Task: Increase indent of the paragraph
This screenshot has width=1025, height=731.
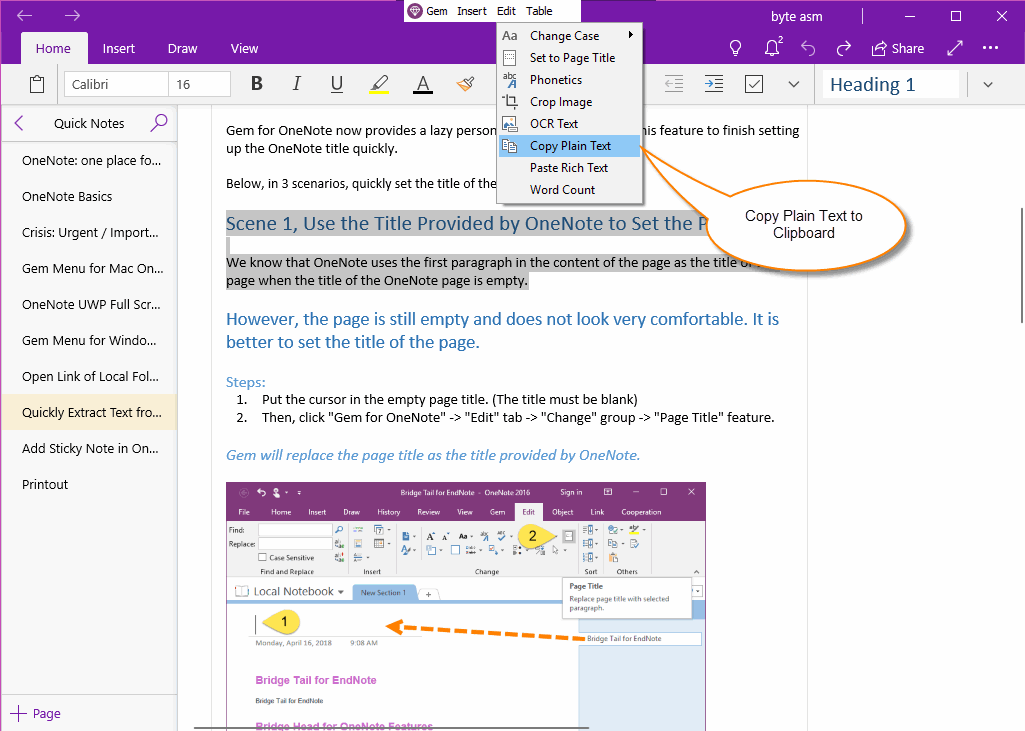Action: [714, 84]
